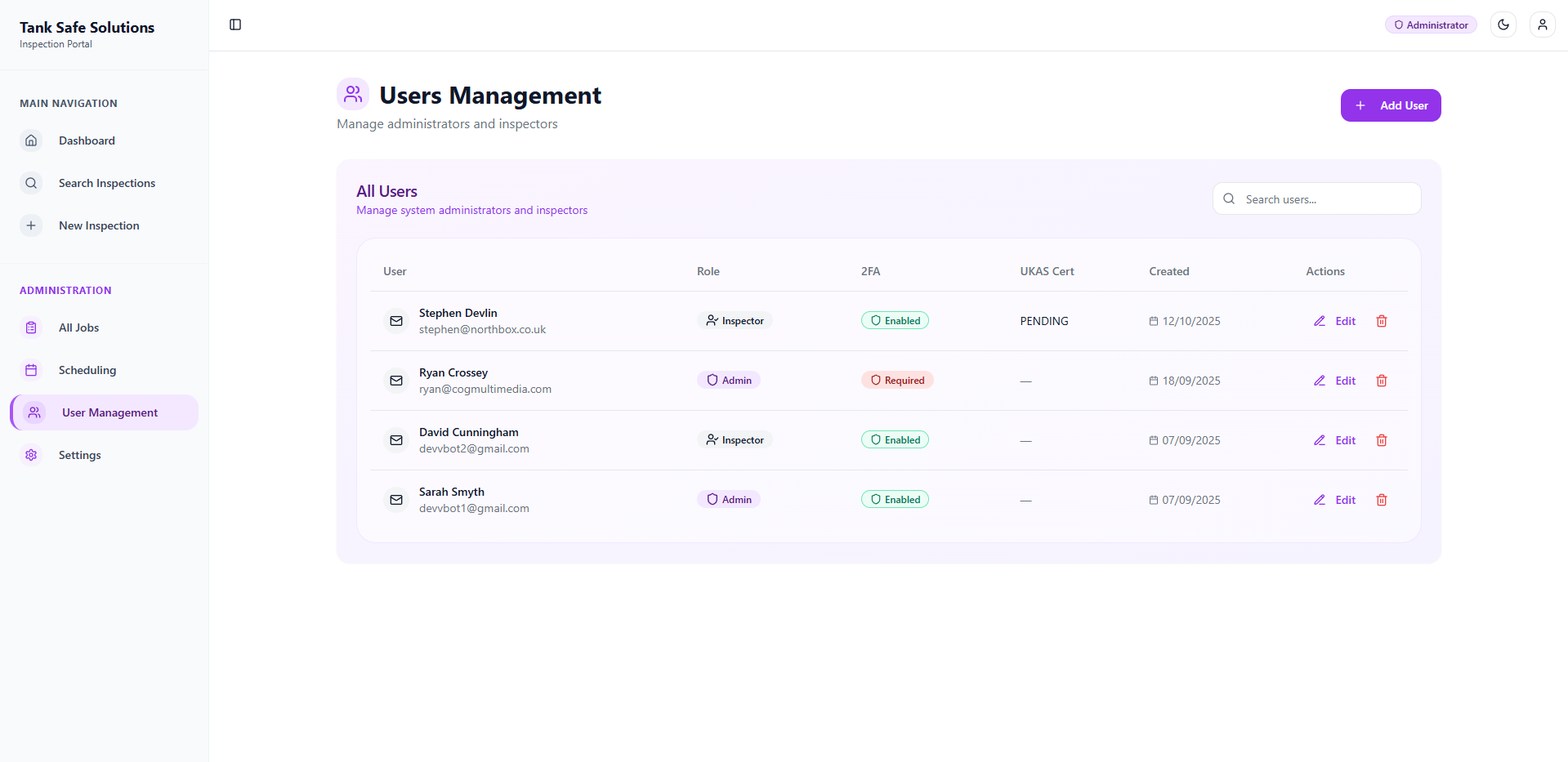Switch theme using the moon icon

click(1503, 25)
